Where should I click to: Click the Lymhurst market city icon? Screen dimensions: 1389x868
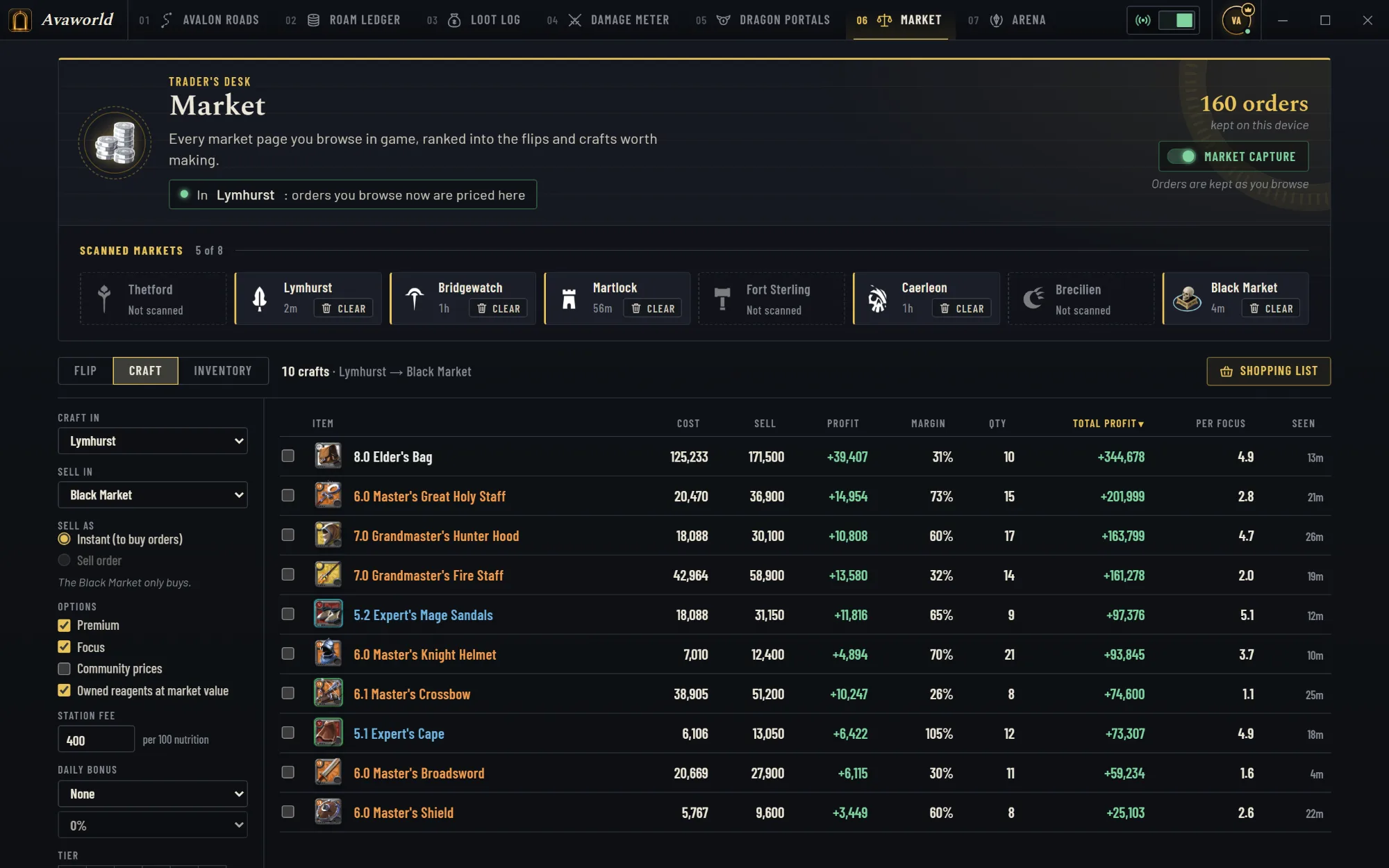tap(260, 299)
